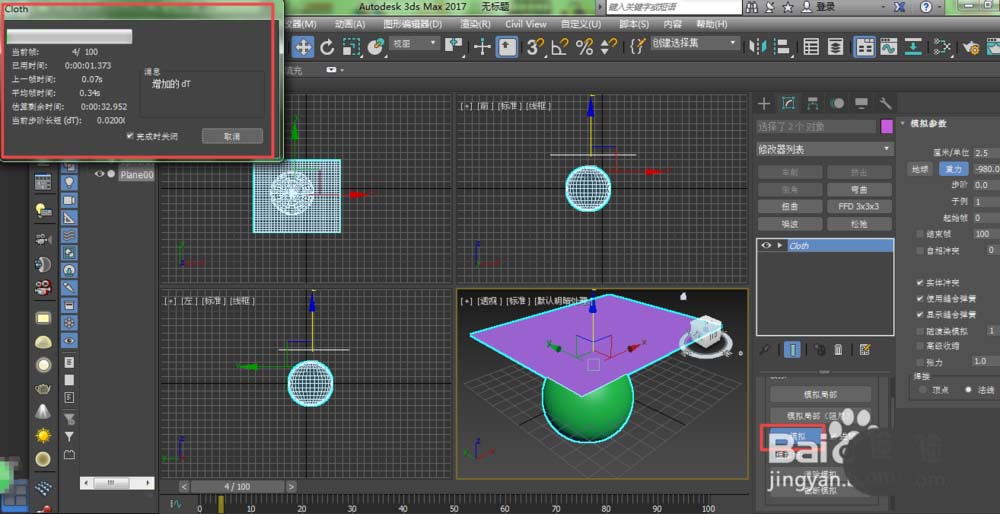Screen dimensions: 1000x514
Task: Select the normal weld radio button
Action: point(968,389)
